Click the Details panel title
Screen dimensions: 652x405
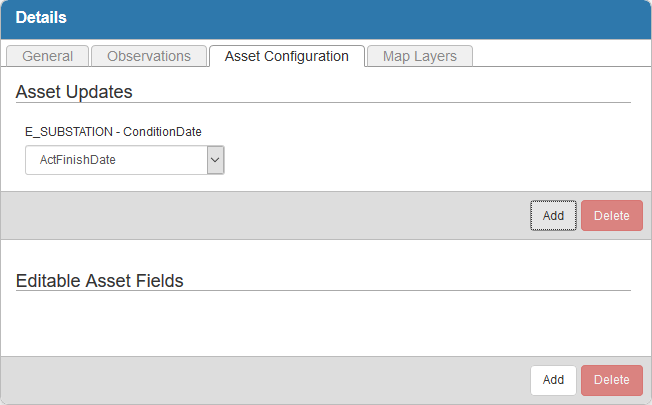tap(41, 18)
